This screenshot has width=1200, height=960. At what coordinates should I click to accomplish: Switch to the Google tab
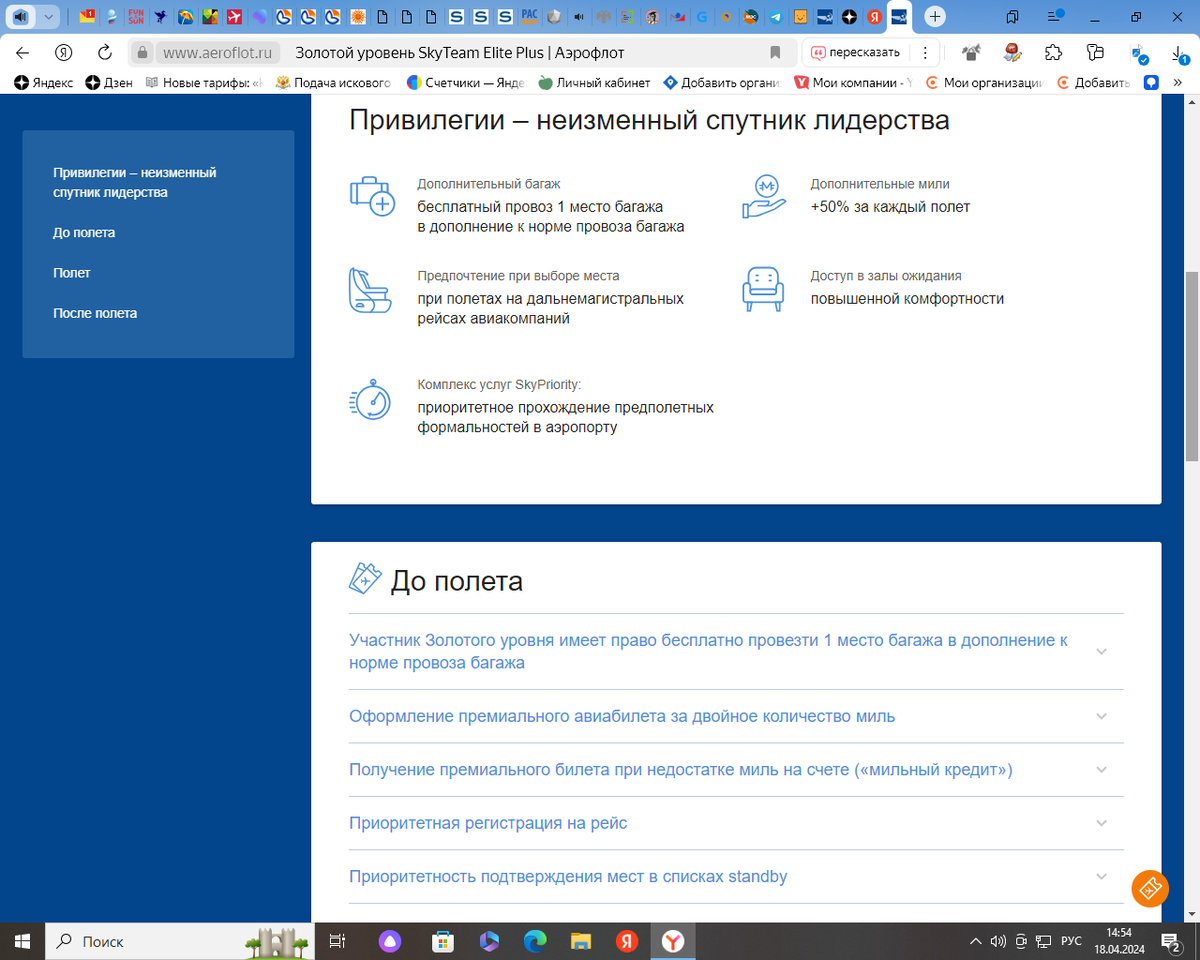pos(703,16)
